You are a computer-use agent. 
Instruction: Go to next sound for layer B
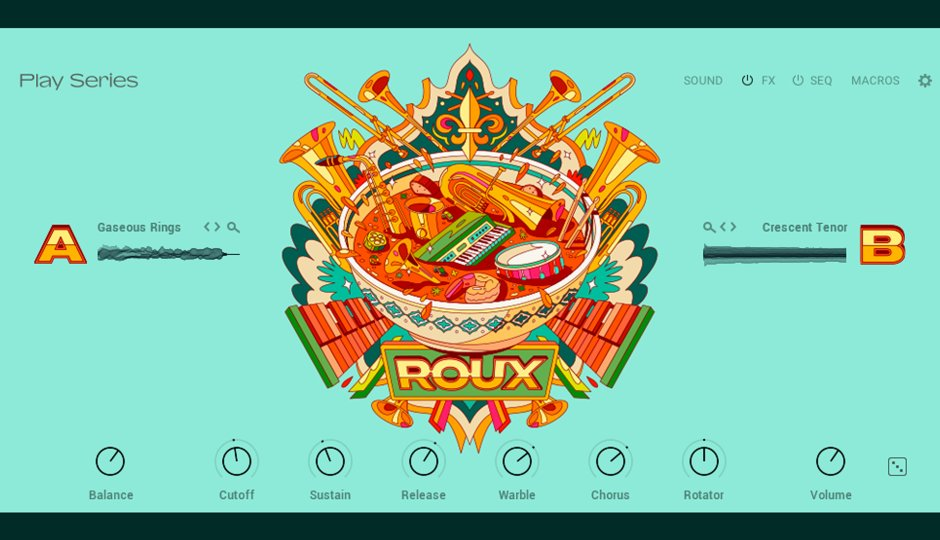(733, 227)
